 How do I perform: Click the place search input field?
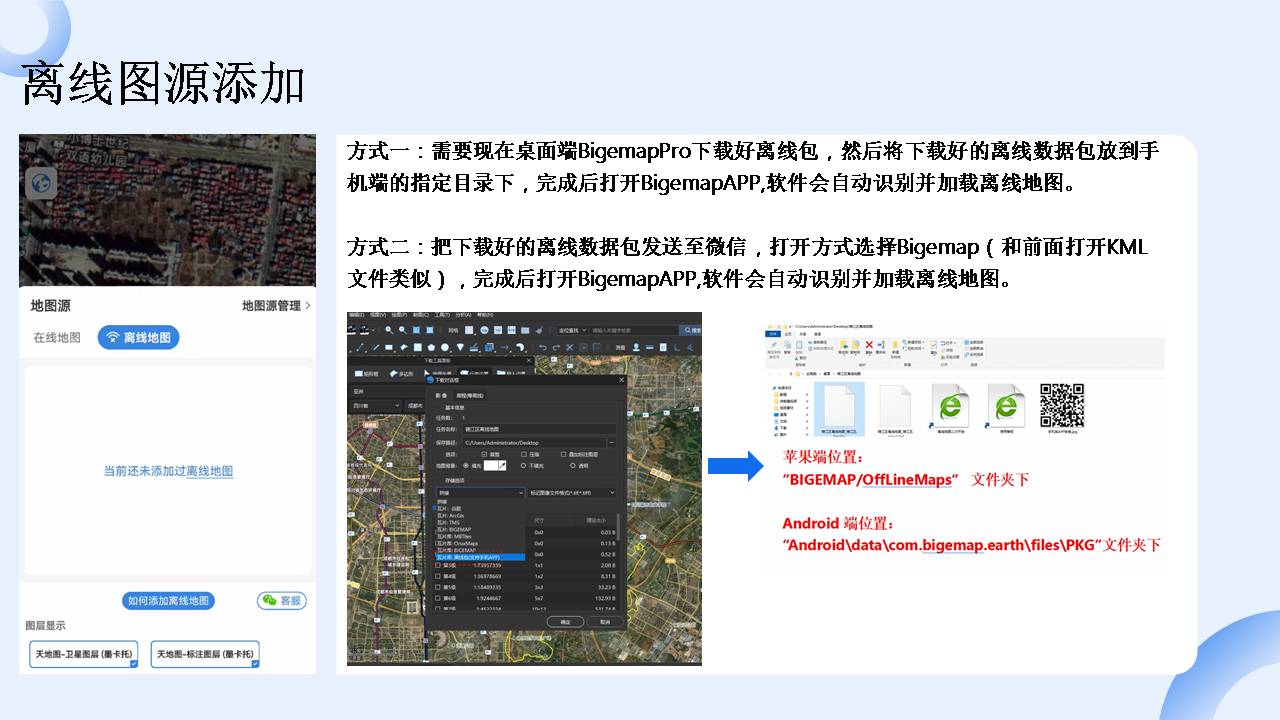pos(633,330)
